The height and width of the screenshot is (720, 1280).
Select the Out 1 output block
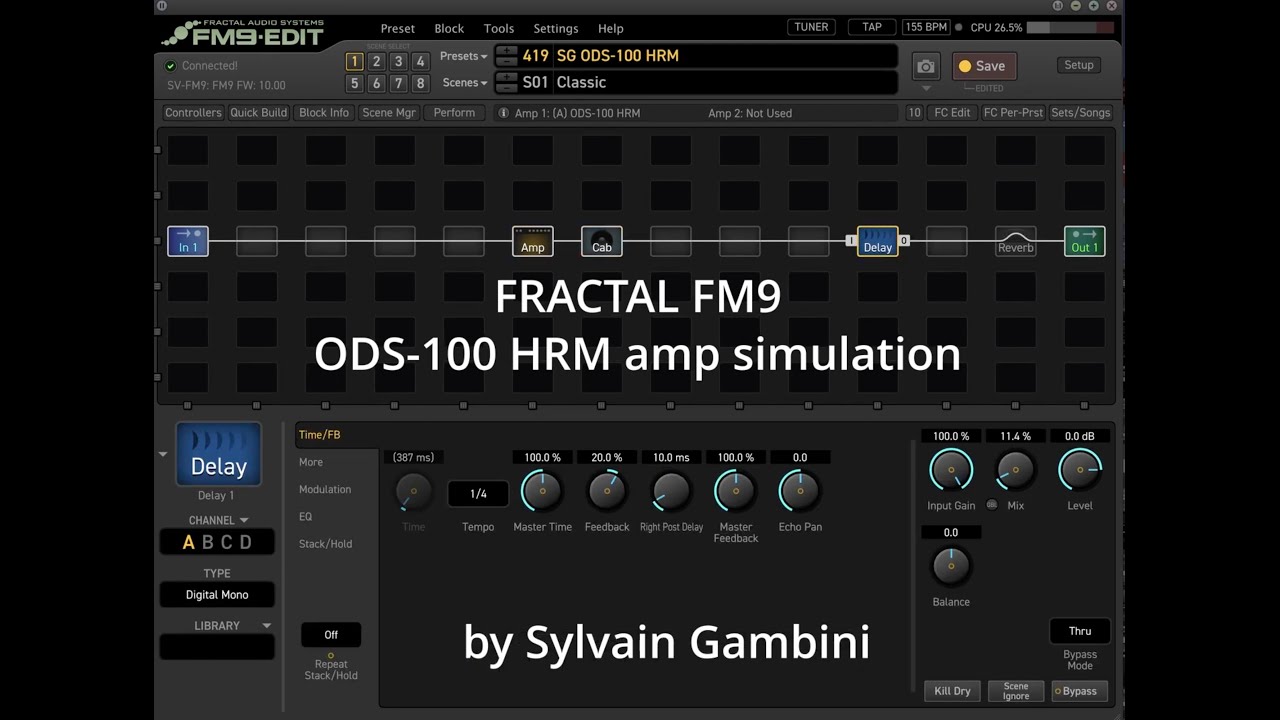pyautogui.click(x=1085, y=241)
